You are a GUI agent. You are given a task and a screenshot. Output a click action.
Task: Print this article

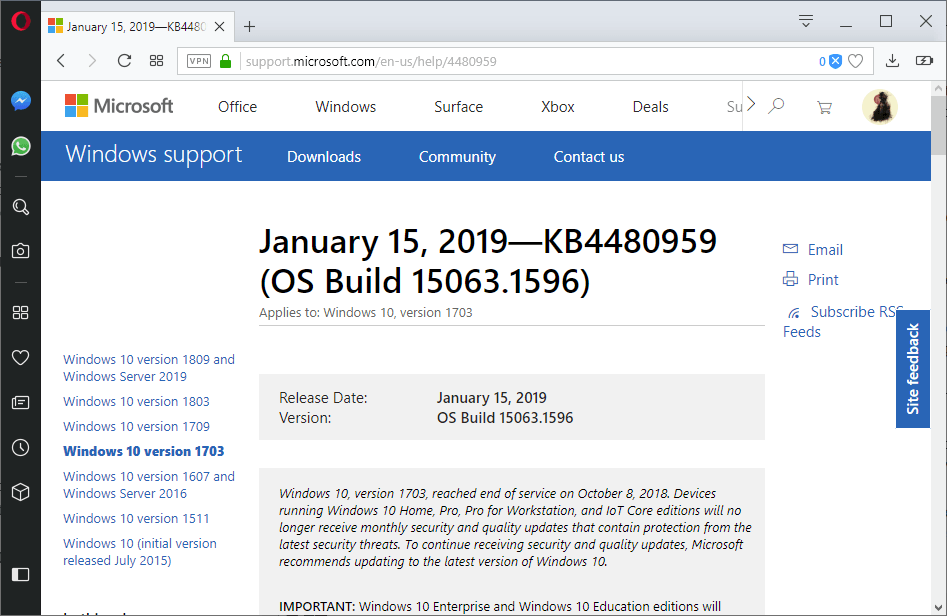(811, 280)
